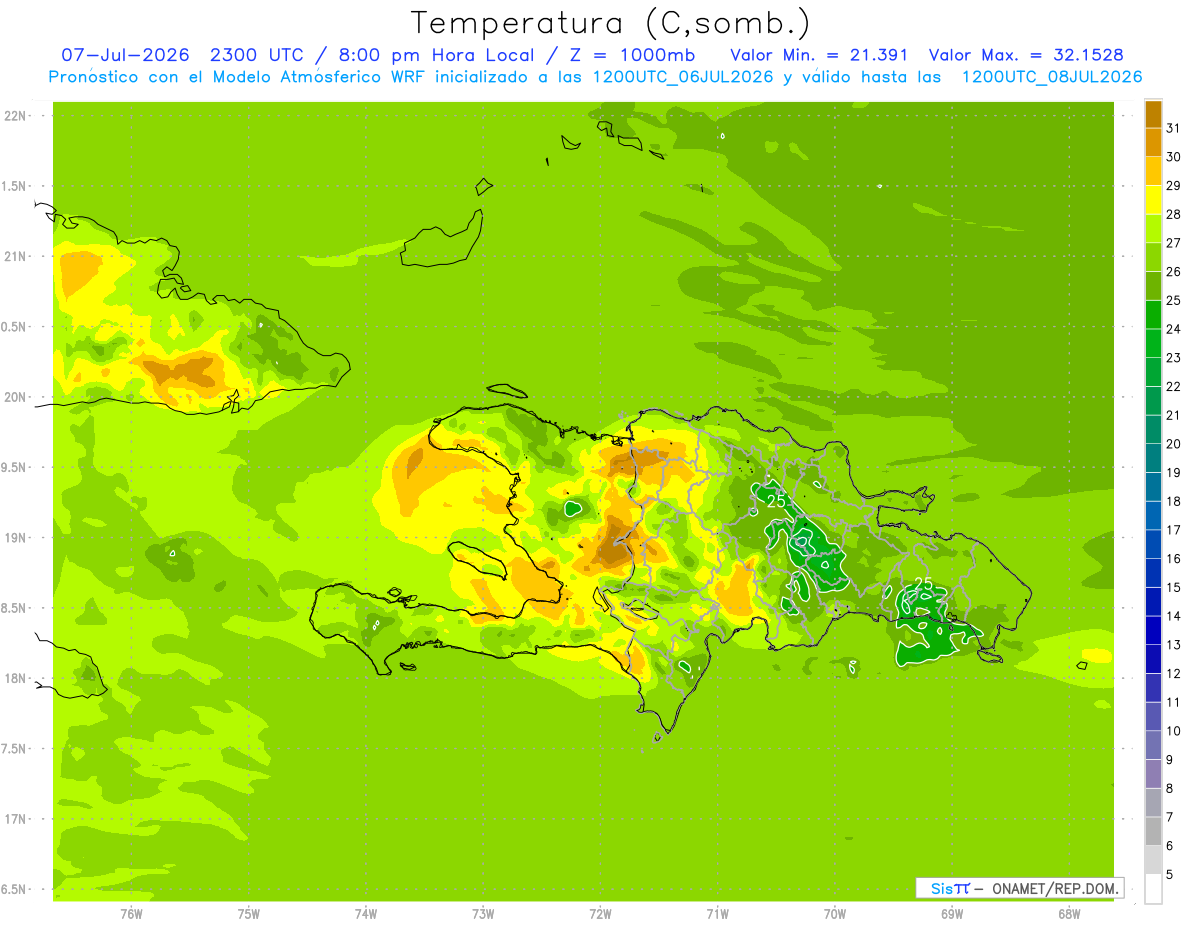Click the 'ONAMET/REP.DOM.' credit label
Screen dimensions: 1200x927
coord(1055,888)
